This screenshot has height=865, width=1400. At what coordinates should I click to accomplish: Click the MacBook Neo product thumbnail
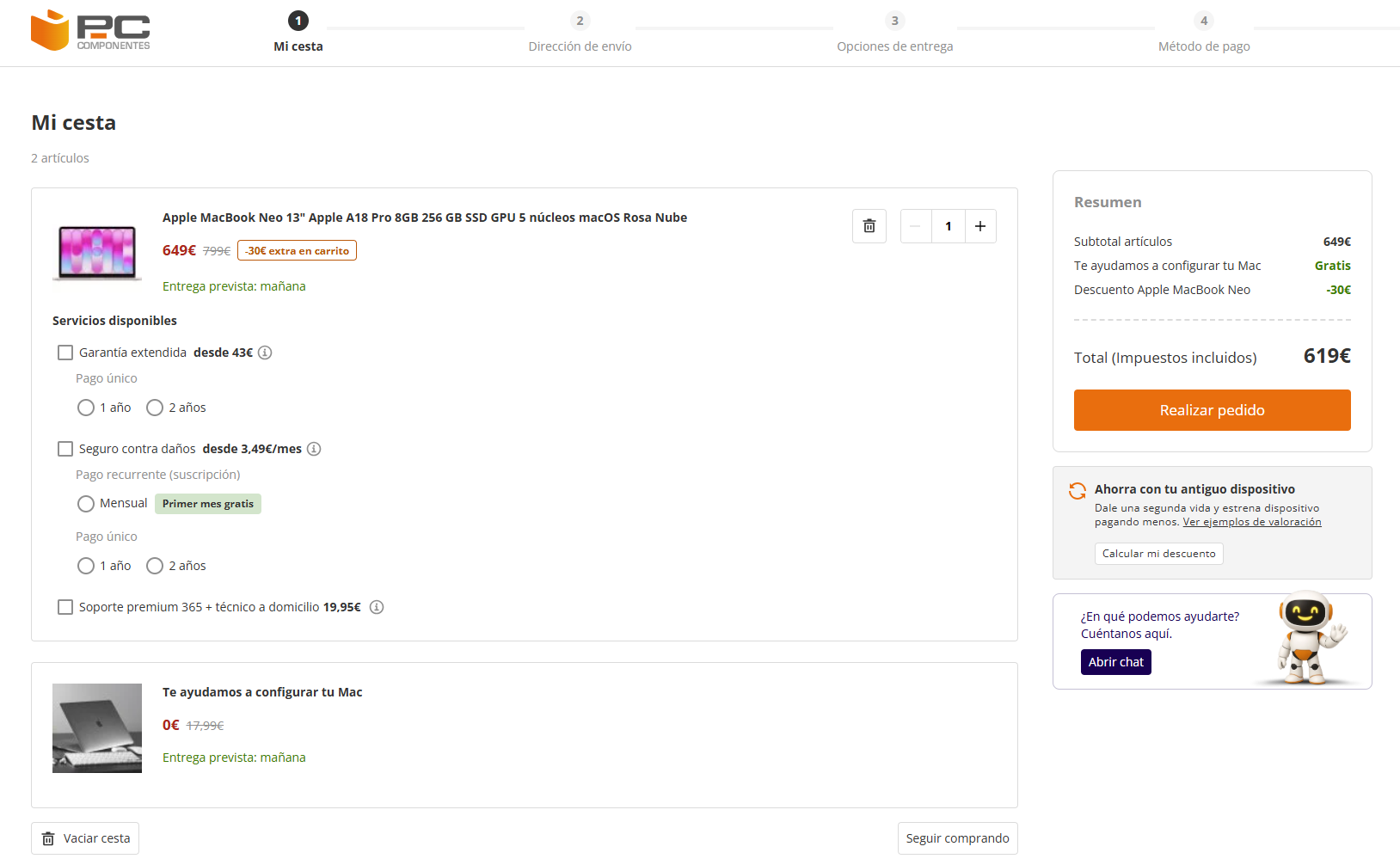[97, 252]
